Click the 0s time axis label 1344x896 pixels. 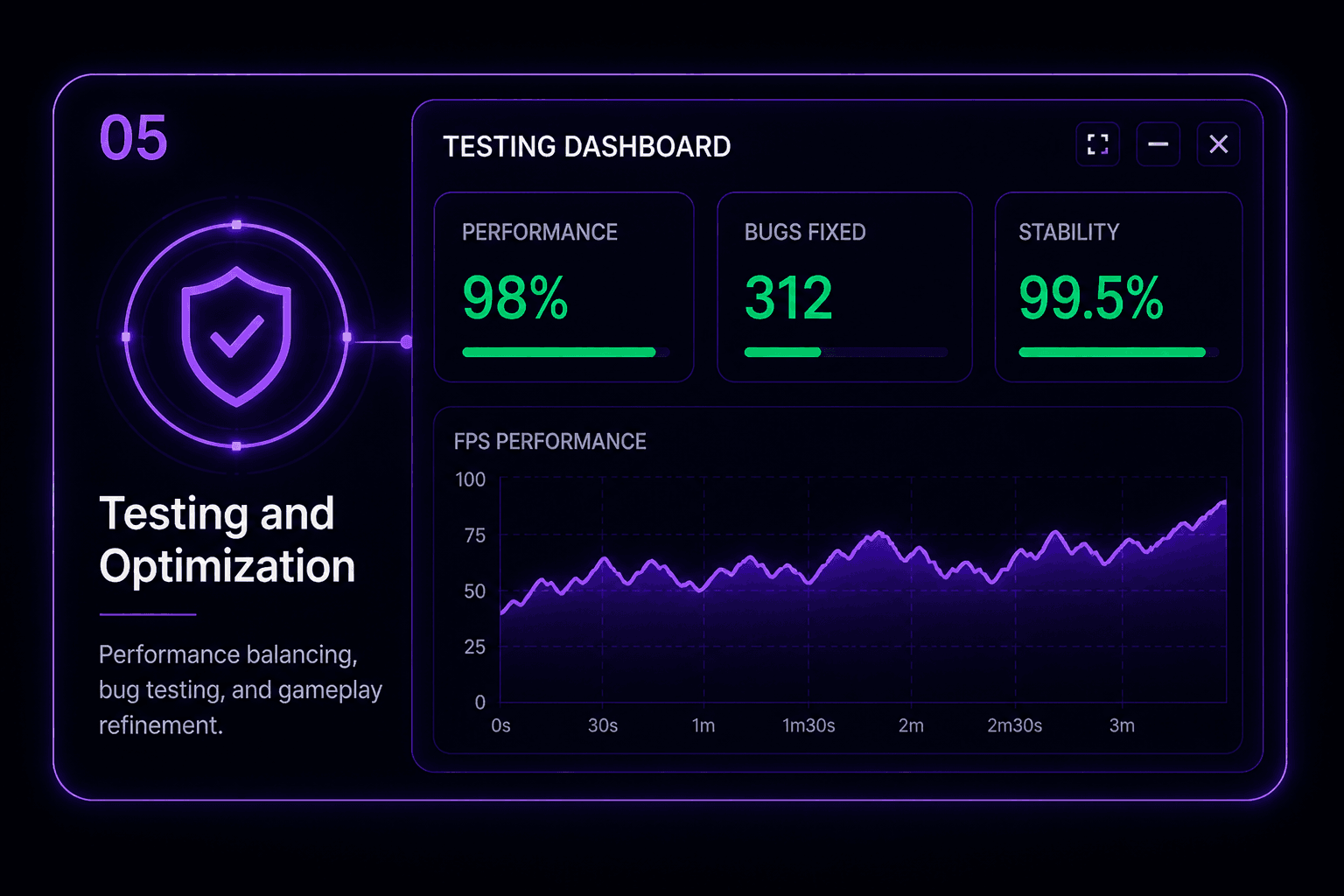click(x=500, y=725)
